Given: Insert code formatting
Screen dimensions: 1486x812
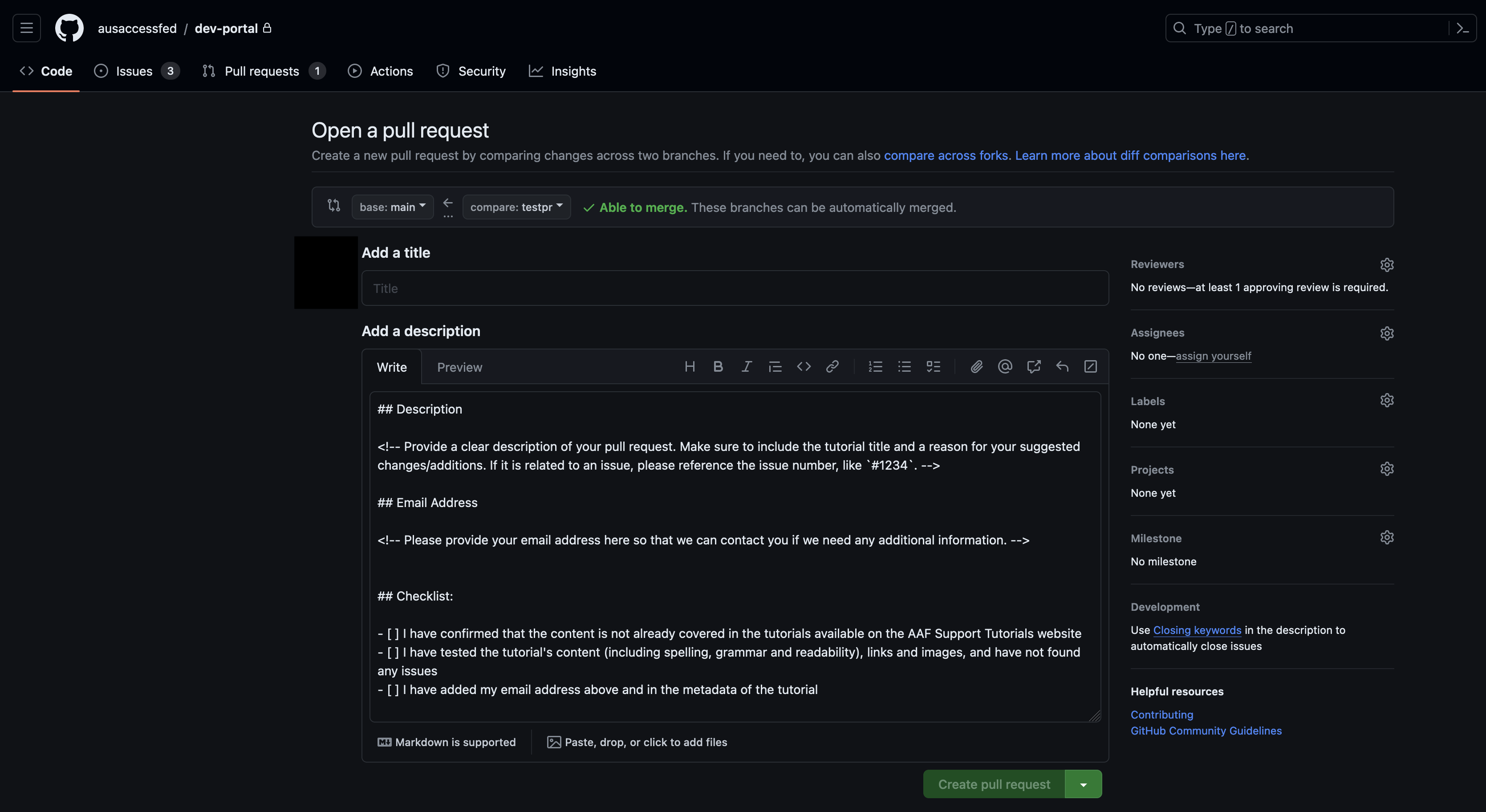Looking at the screenshot, I should (x=804, y=367).
